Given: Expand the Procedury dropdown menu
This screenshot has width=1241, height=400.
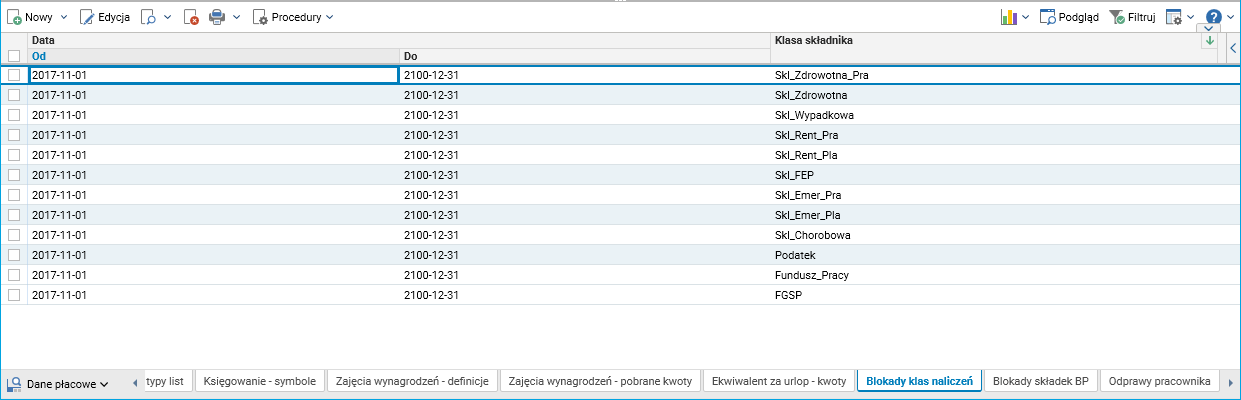Looking at the screenshot, I should 293,17.
